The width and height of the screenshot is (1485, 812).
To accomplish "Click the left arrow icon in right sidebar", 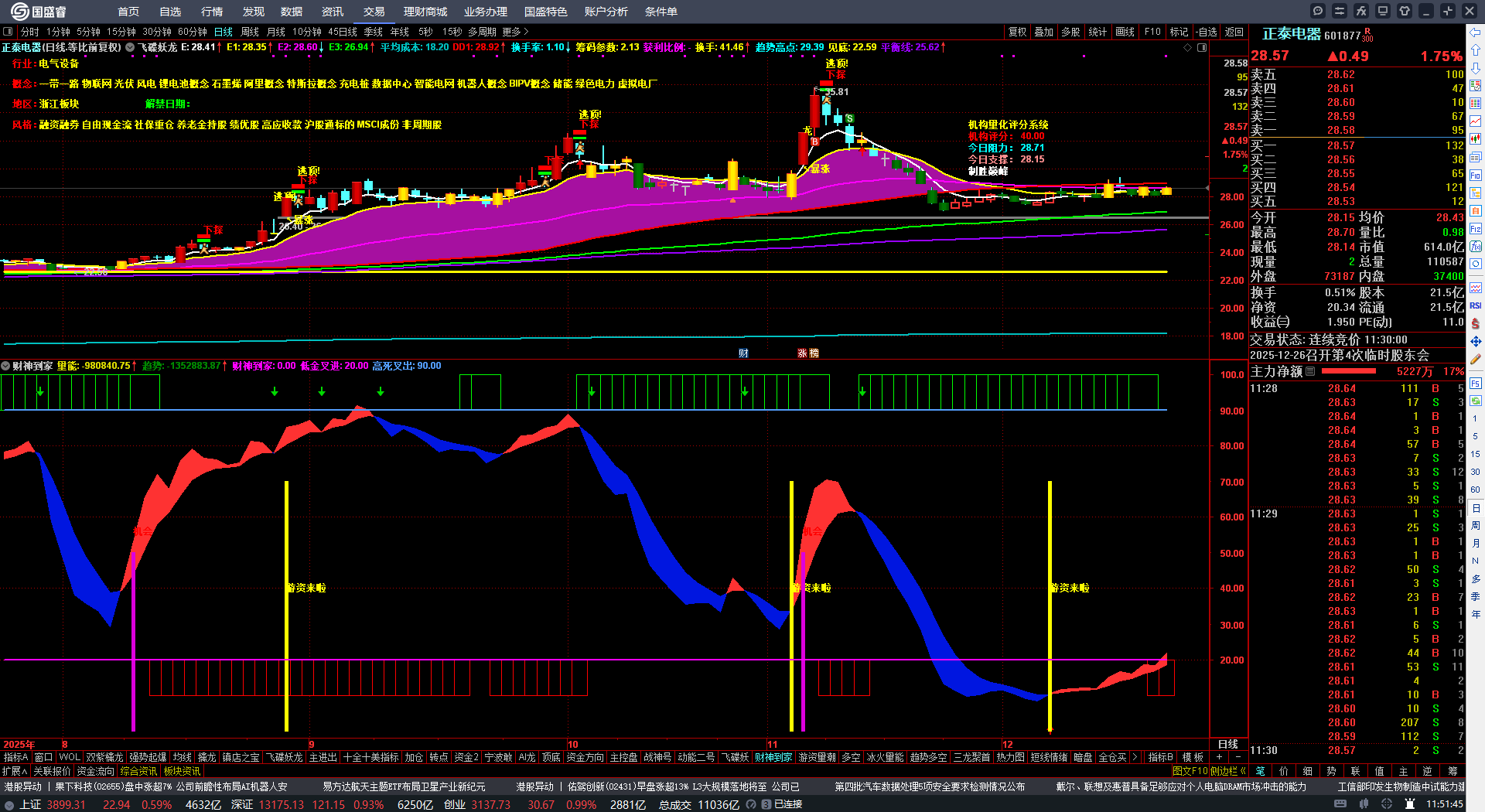I will click(1476, 32).
